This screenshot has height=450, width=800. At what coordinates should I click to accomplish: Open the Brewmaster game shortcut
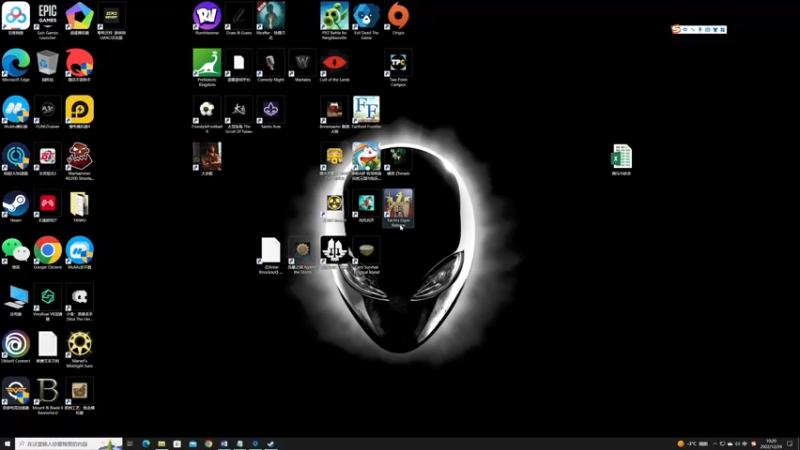click(334, 114)
